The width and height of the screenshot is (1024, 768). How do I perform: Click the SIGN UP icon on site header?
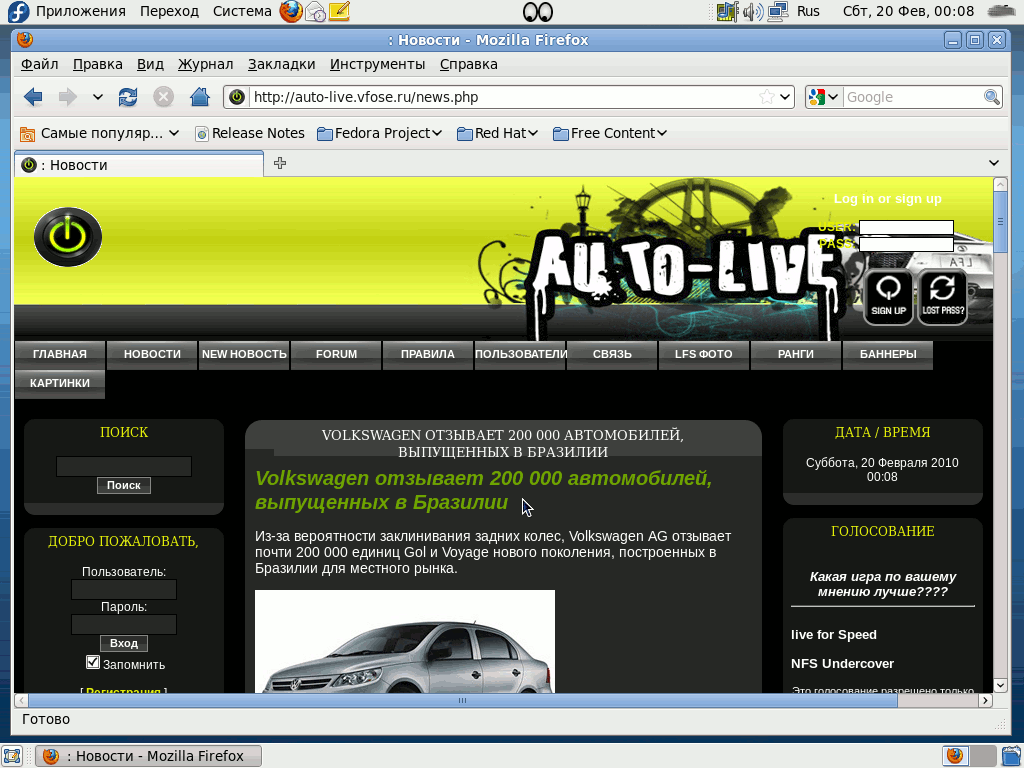point(888,297)
